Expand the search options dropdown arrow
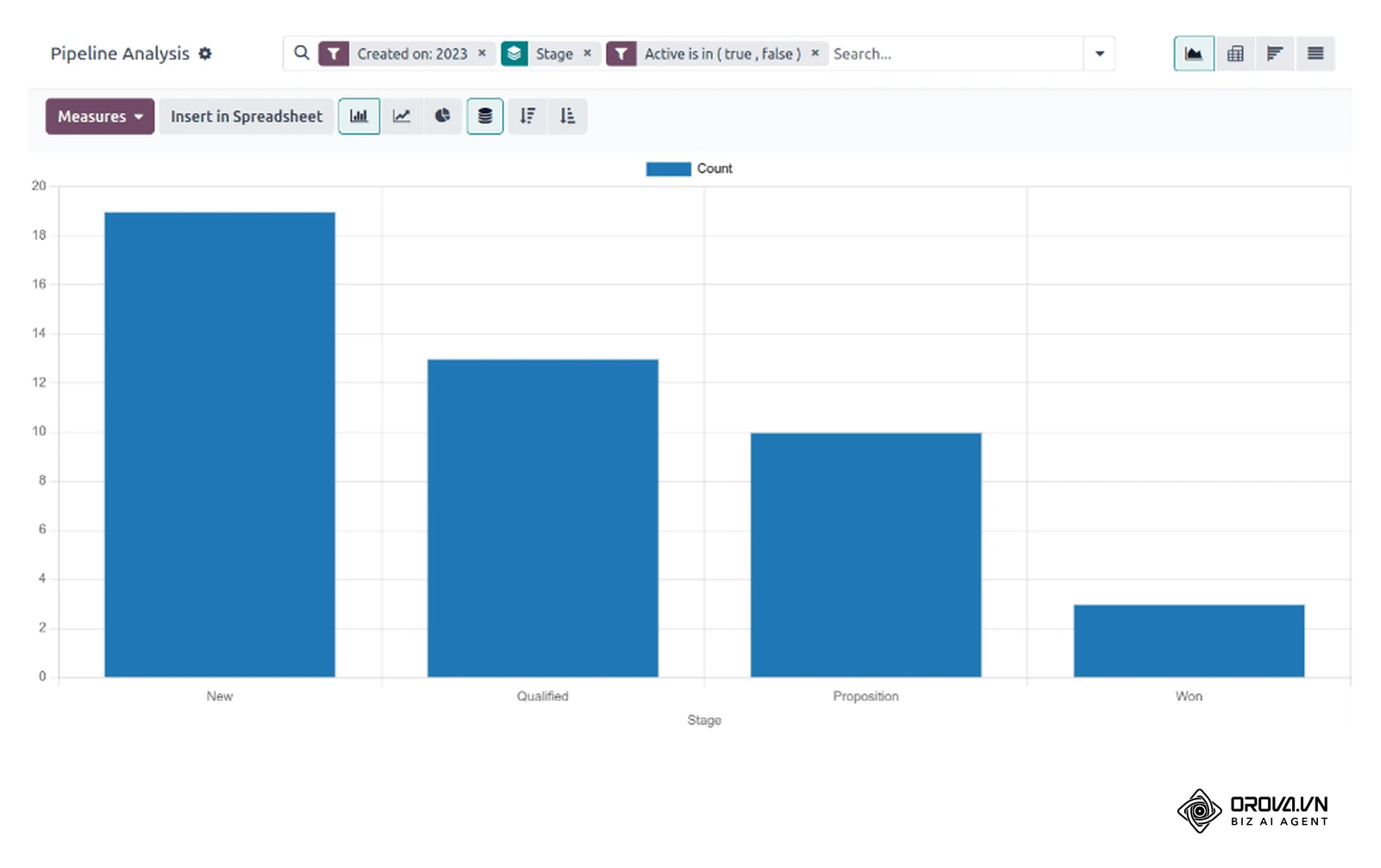 pos(1100,53)
